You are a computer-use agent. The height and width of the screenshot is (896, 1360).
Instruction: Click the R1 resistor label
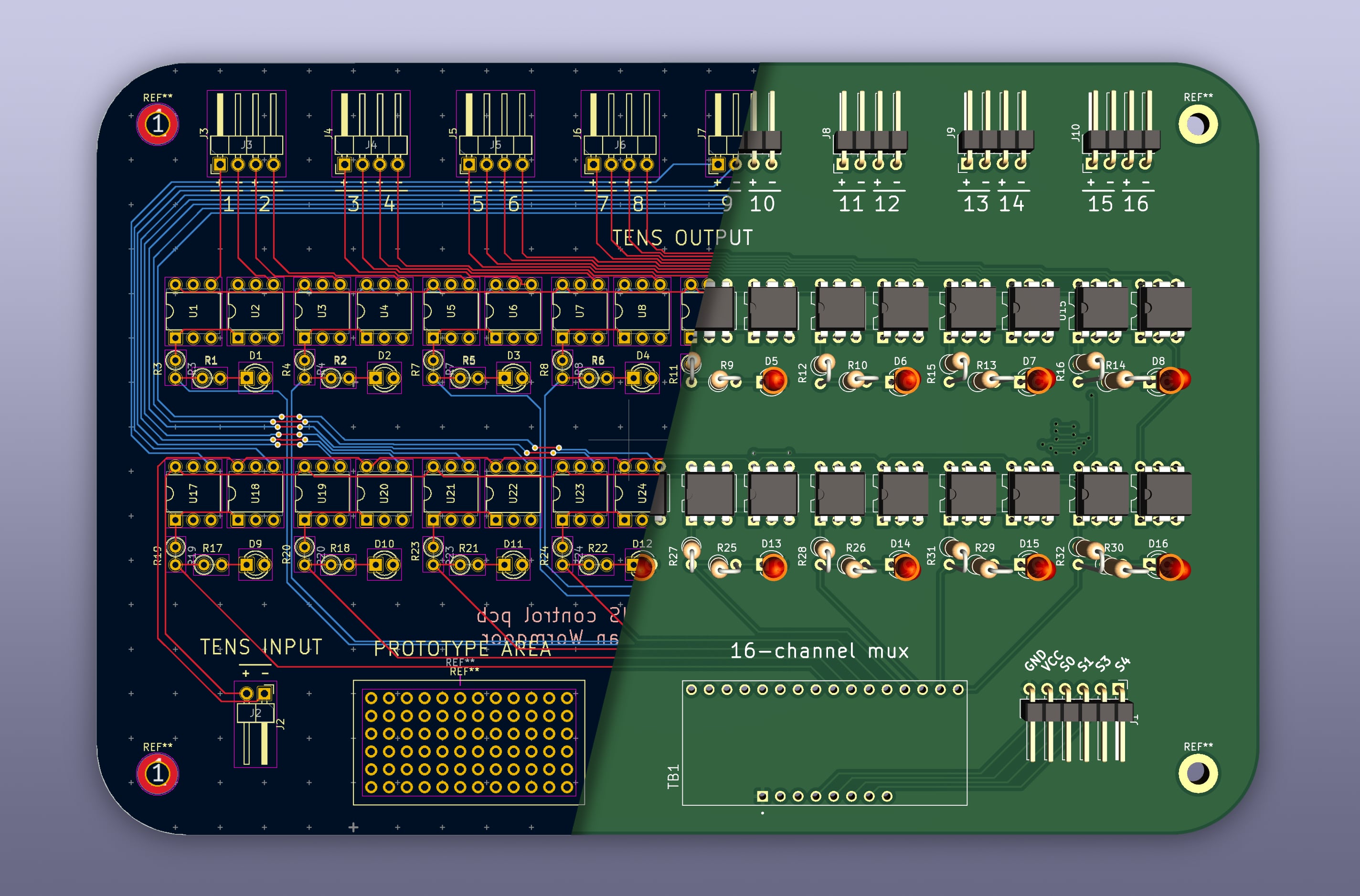coord(211,361)
